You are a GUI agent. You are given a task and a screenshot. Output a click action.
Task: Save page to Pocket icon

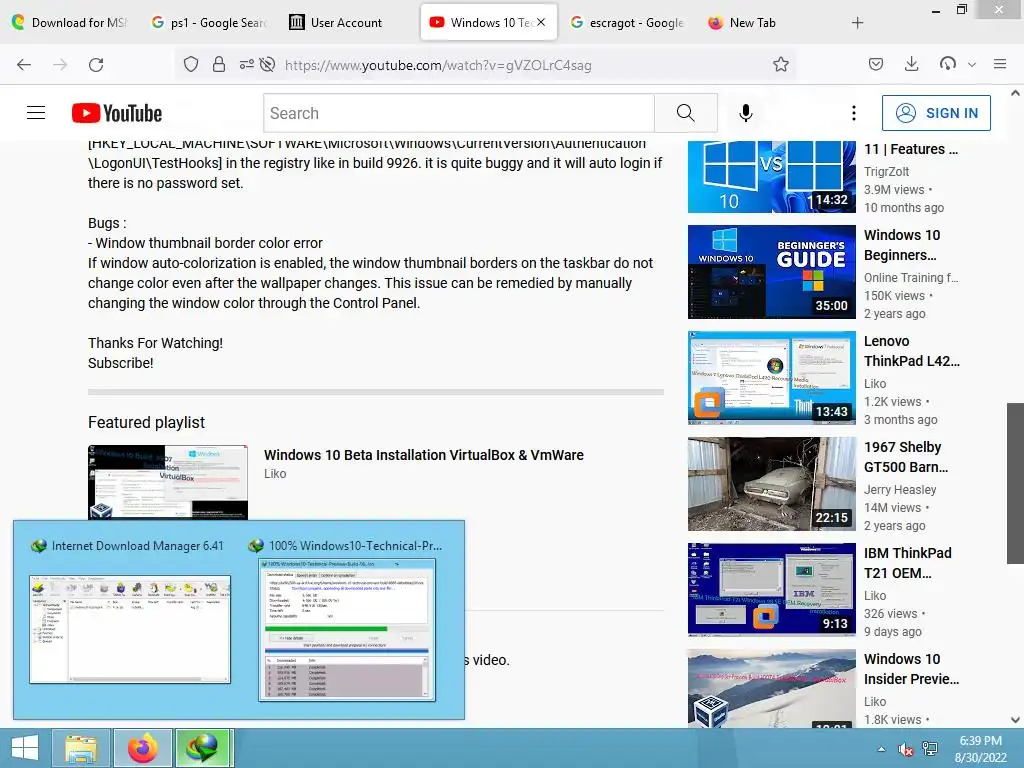(876, 64)
